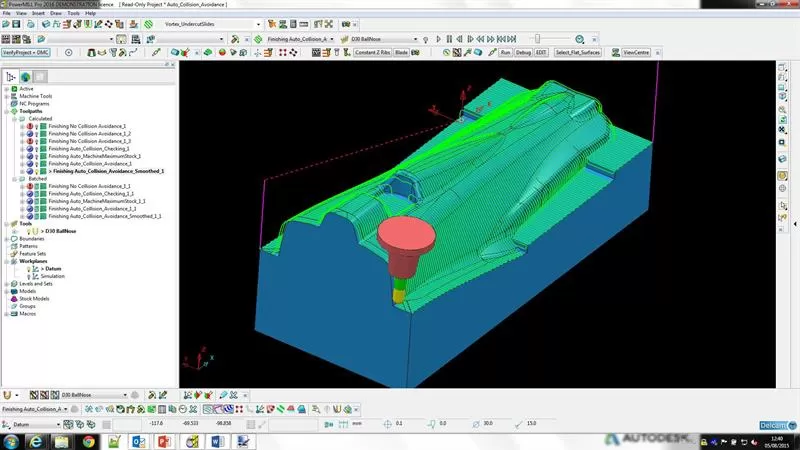
Task: Click the simulation speed slider handle
Action: (537, 39)
